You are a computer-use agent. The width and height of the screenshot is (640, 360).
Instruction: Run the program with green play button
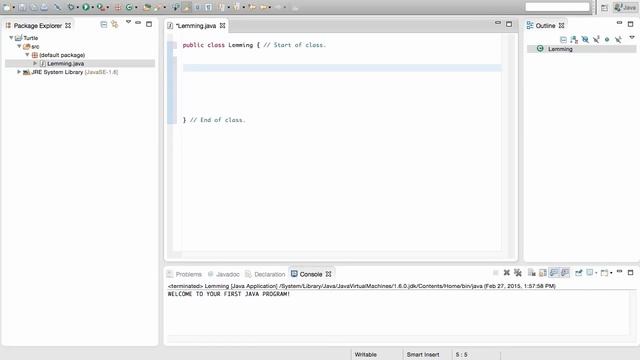coord(86,7)
